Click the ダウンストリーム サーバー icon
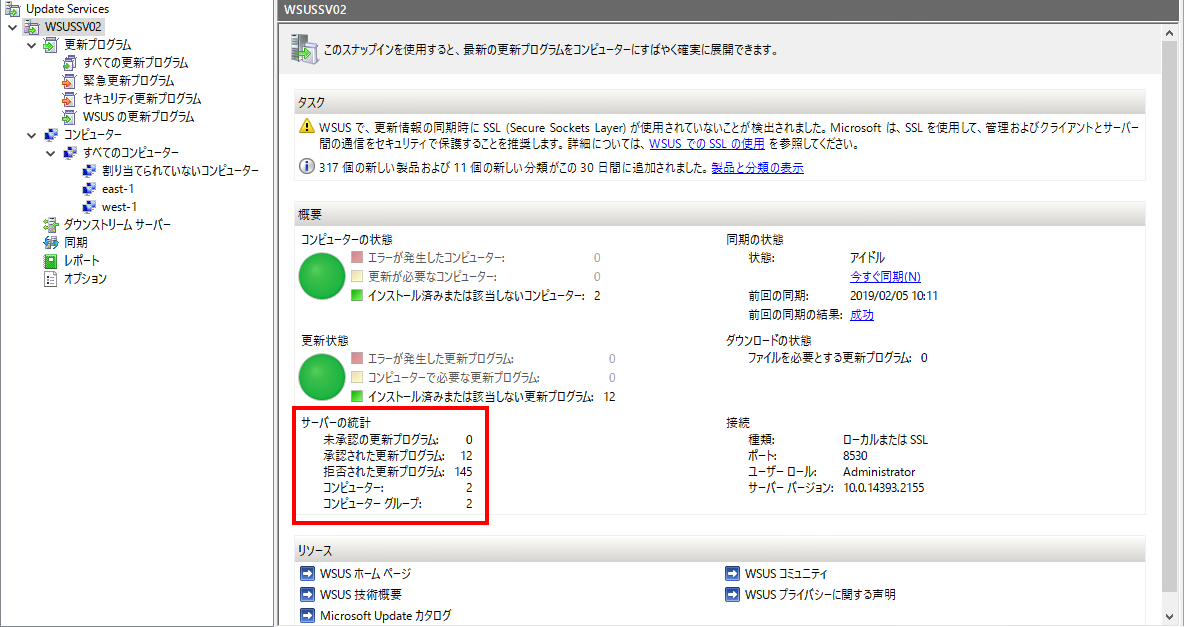1184x627 pixels. click(x=51, y=225)
